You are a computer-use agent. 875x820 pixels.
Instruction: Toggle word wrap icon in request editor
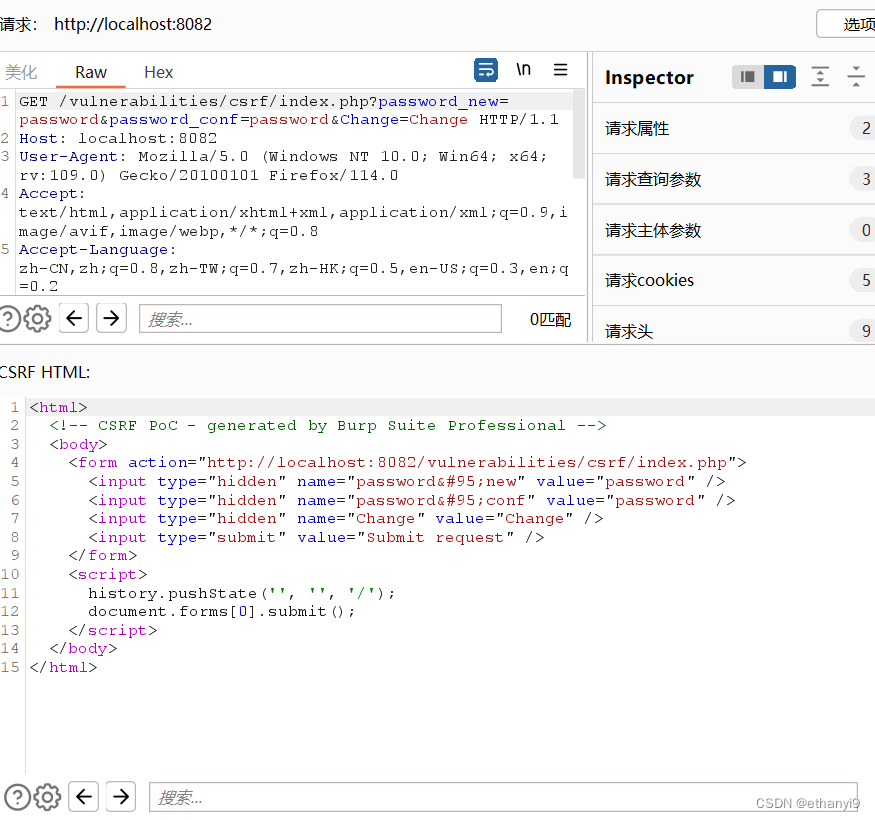(x=485, y=70)
